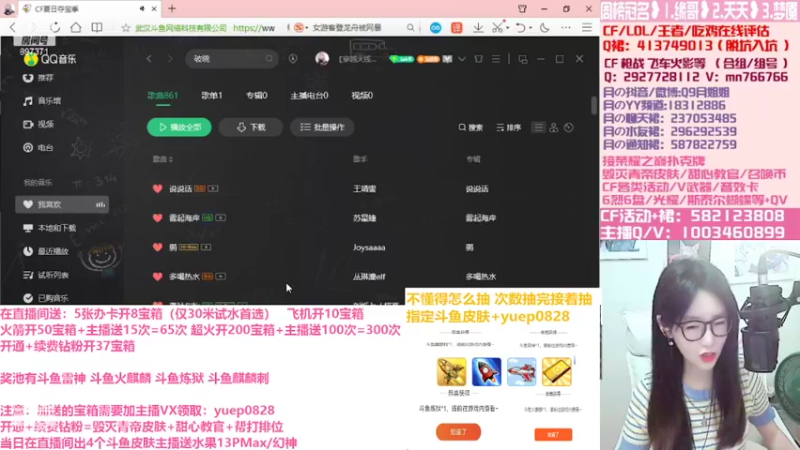Click the scissors screenshot tool

pyautogui.click(x=497, y=28)
